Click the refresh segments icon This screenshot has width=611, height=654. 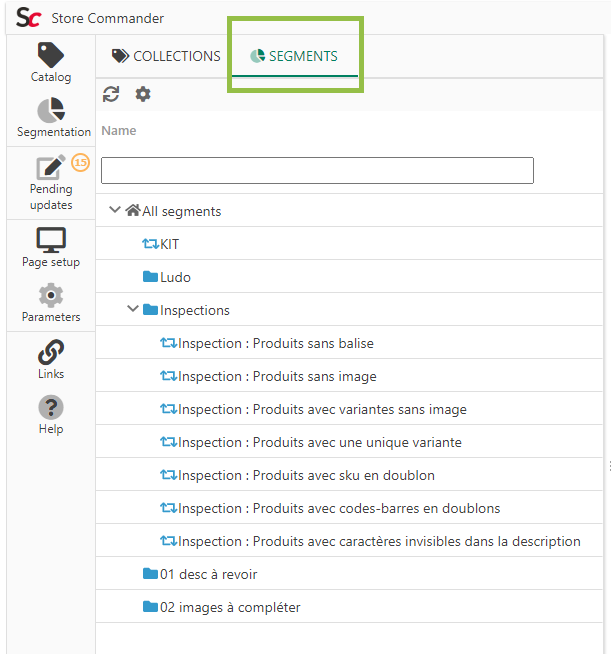(x=111, y=94)
